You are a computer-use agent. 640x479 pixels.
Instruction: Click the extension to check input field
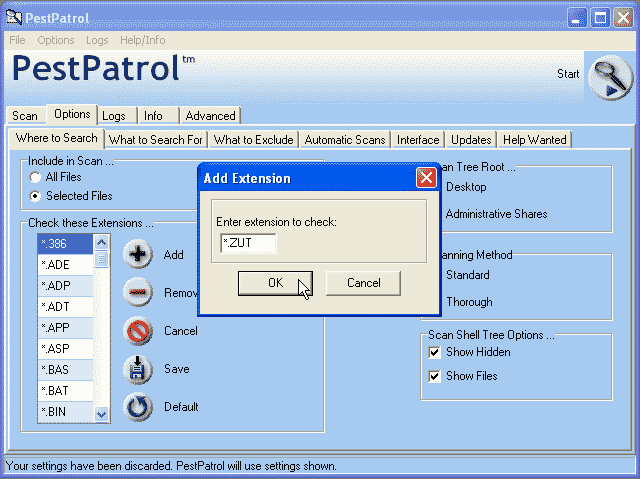tap(248, 243)
